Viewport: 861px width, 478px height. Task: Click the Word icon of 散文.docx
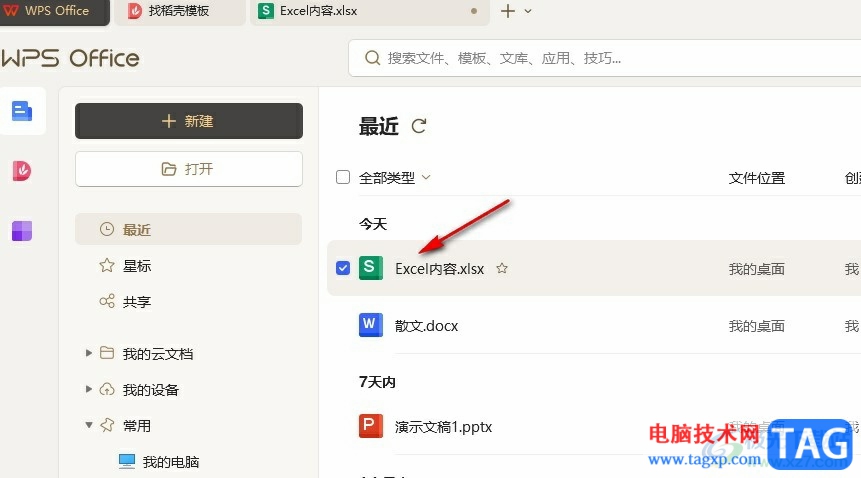pyautogui.click(x=371, y=325)
